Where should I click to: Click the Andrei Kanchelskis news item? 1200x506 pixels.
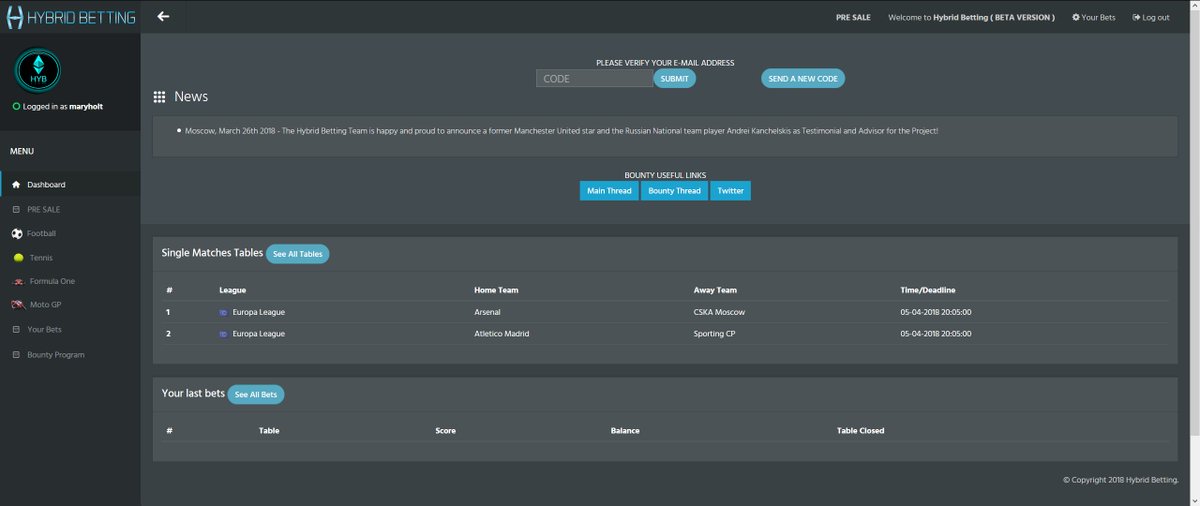[x=562, y=131]
